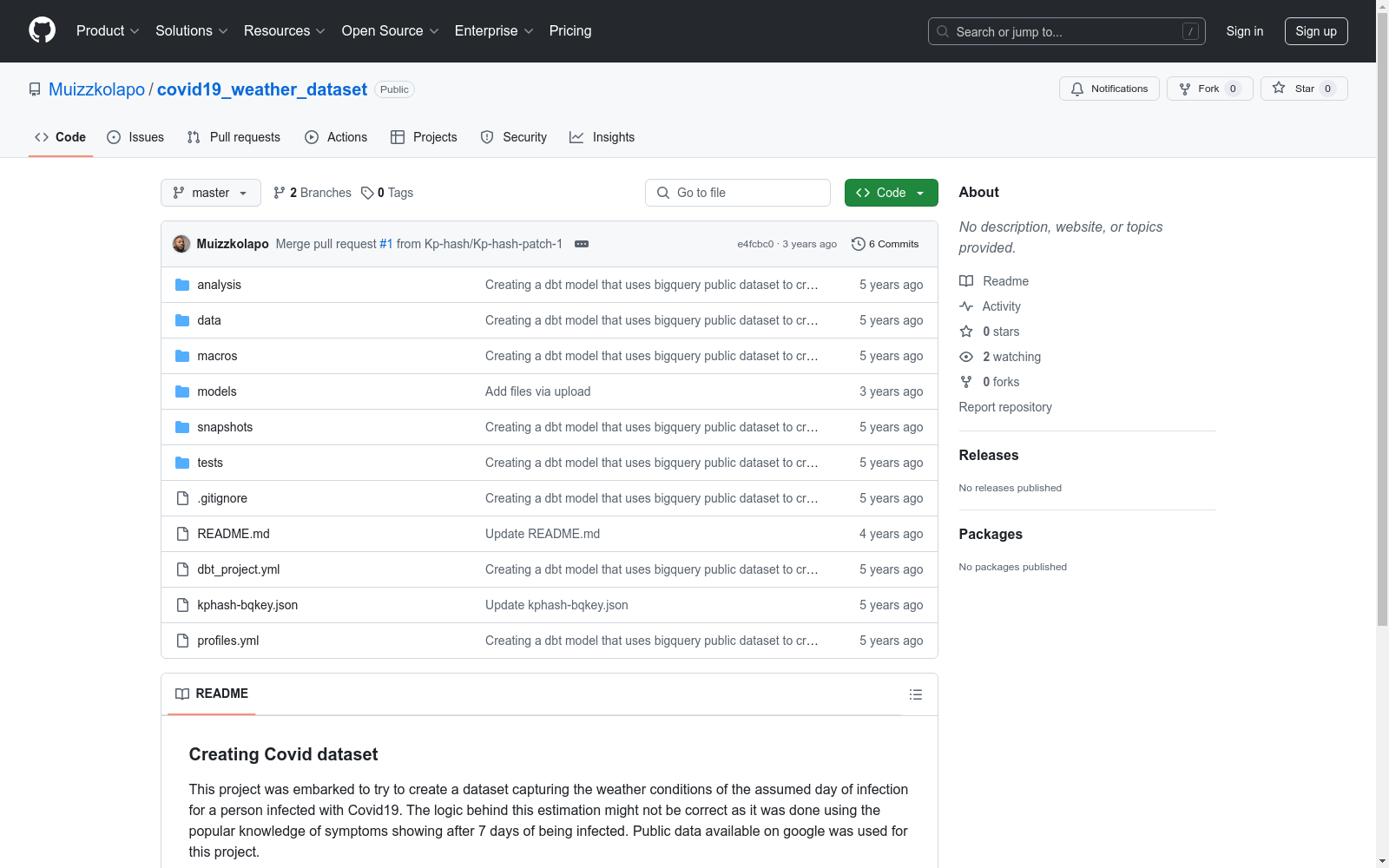Click the star icon beside 0 stars
The height and width of the screenshot is (868, 1389).
(966, 332)
